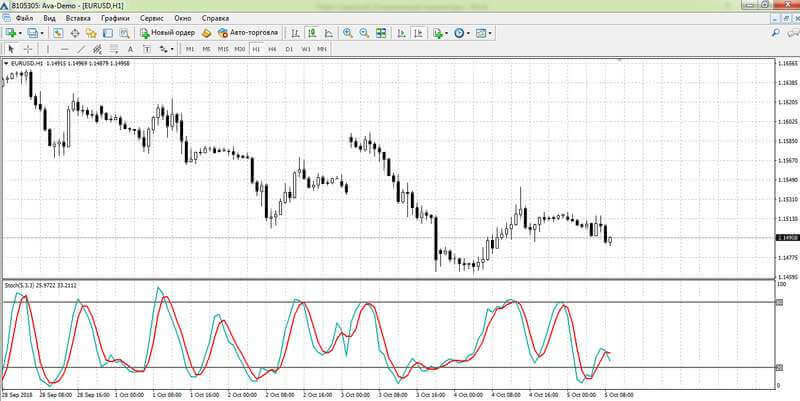Viewport: 800px width, 401px height.
Task: Click the Indicators list icon
Action: [x=437, y=33]
